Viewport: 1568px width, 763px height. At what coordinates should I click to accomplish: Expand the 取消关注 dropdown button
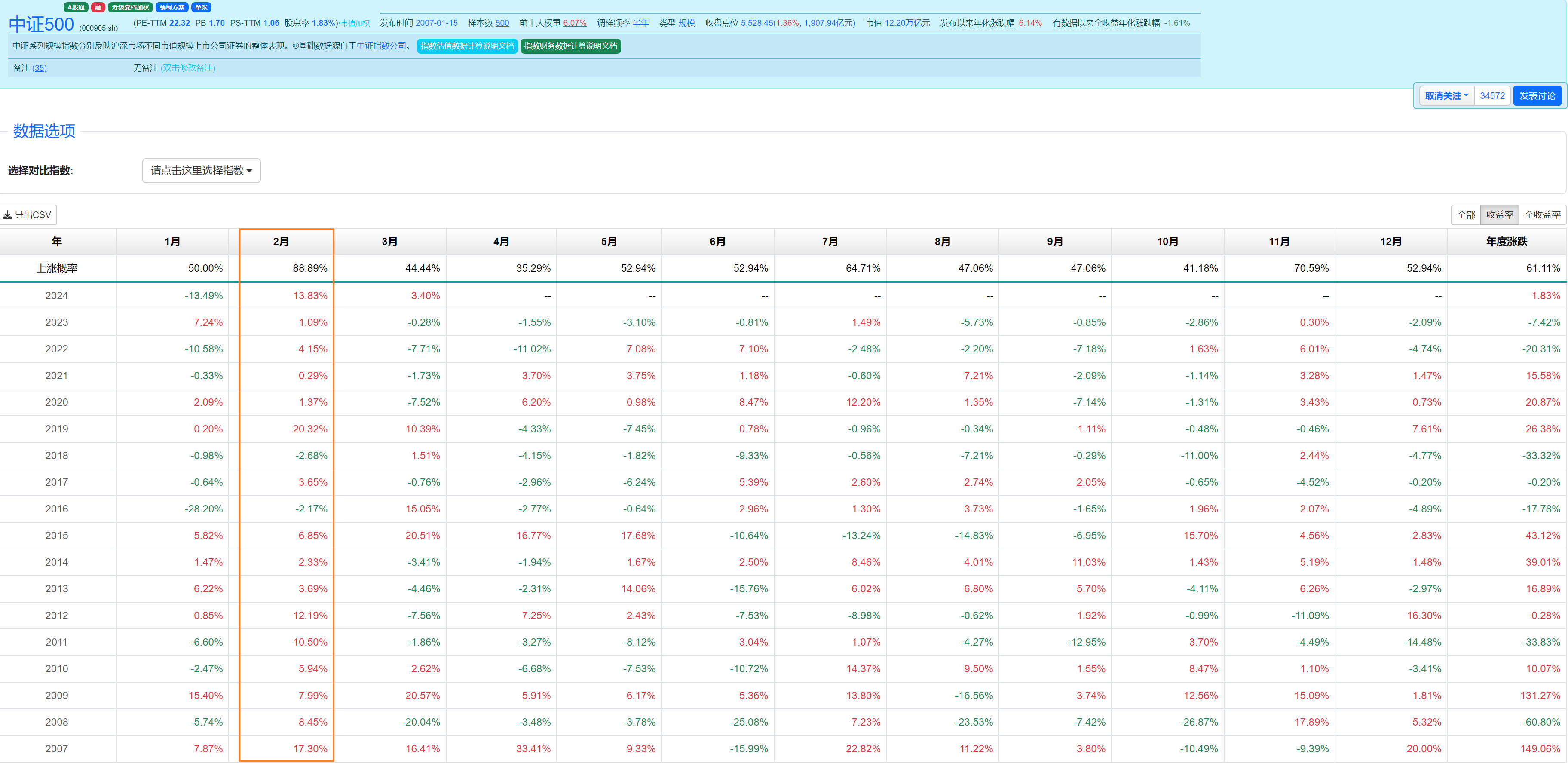click(x=1446, y=96)
